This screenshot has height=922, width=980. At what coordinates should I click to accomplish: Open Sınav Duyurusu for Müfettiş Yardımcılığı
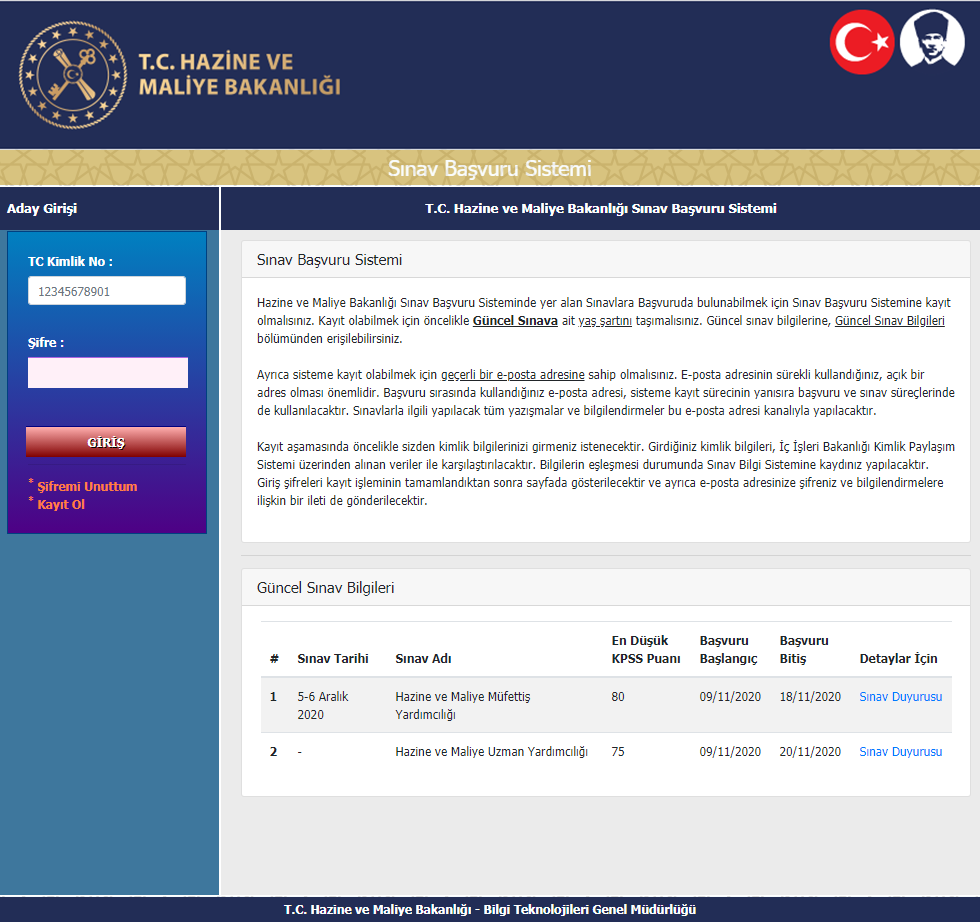(x=900, y=697)
